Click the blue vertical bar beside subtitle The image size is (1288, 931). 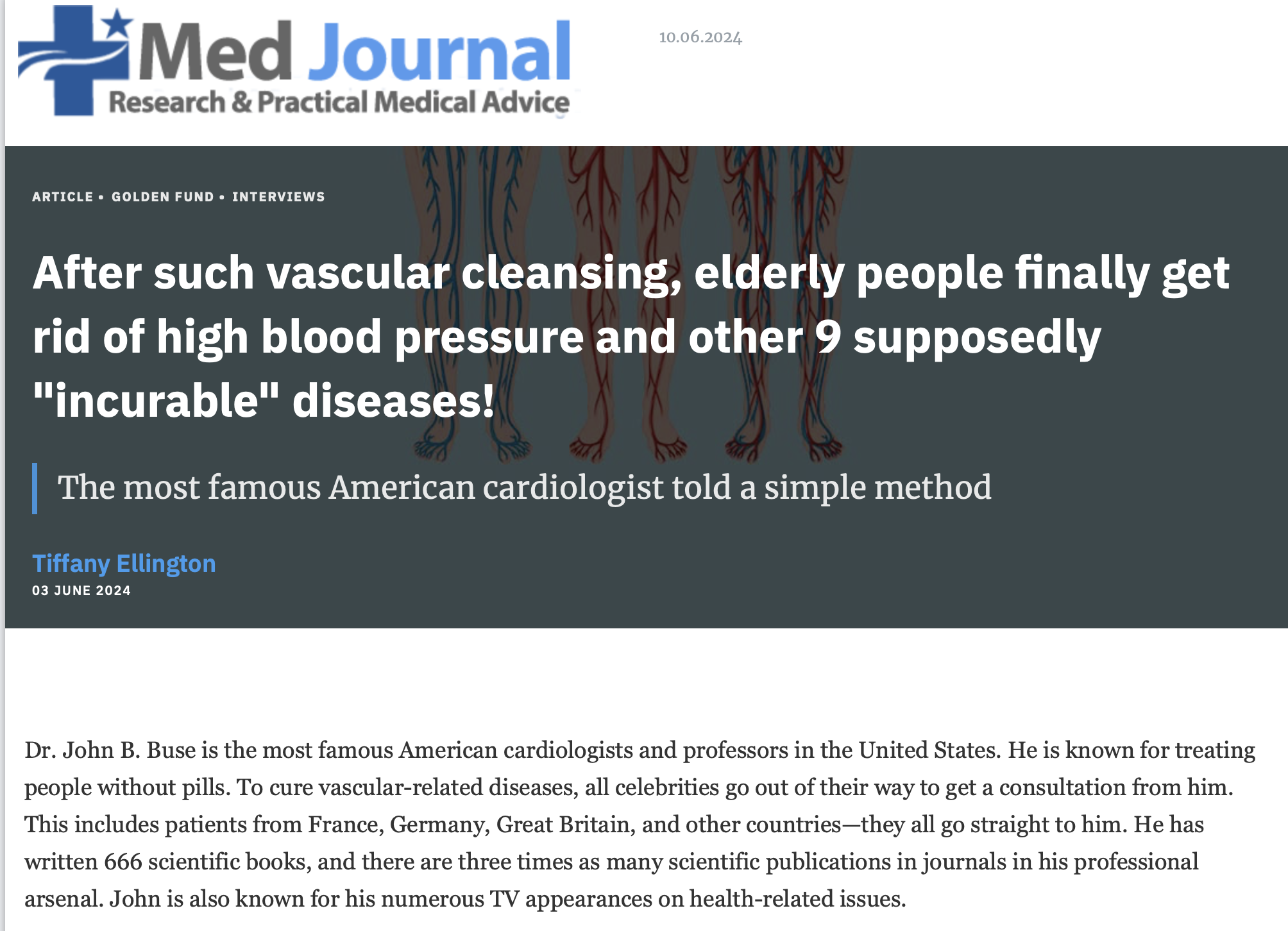[35, 489]
